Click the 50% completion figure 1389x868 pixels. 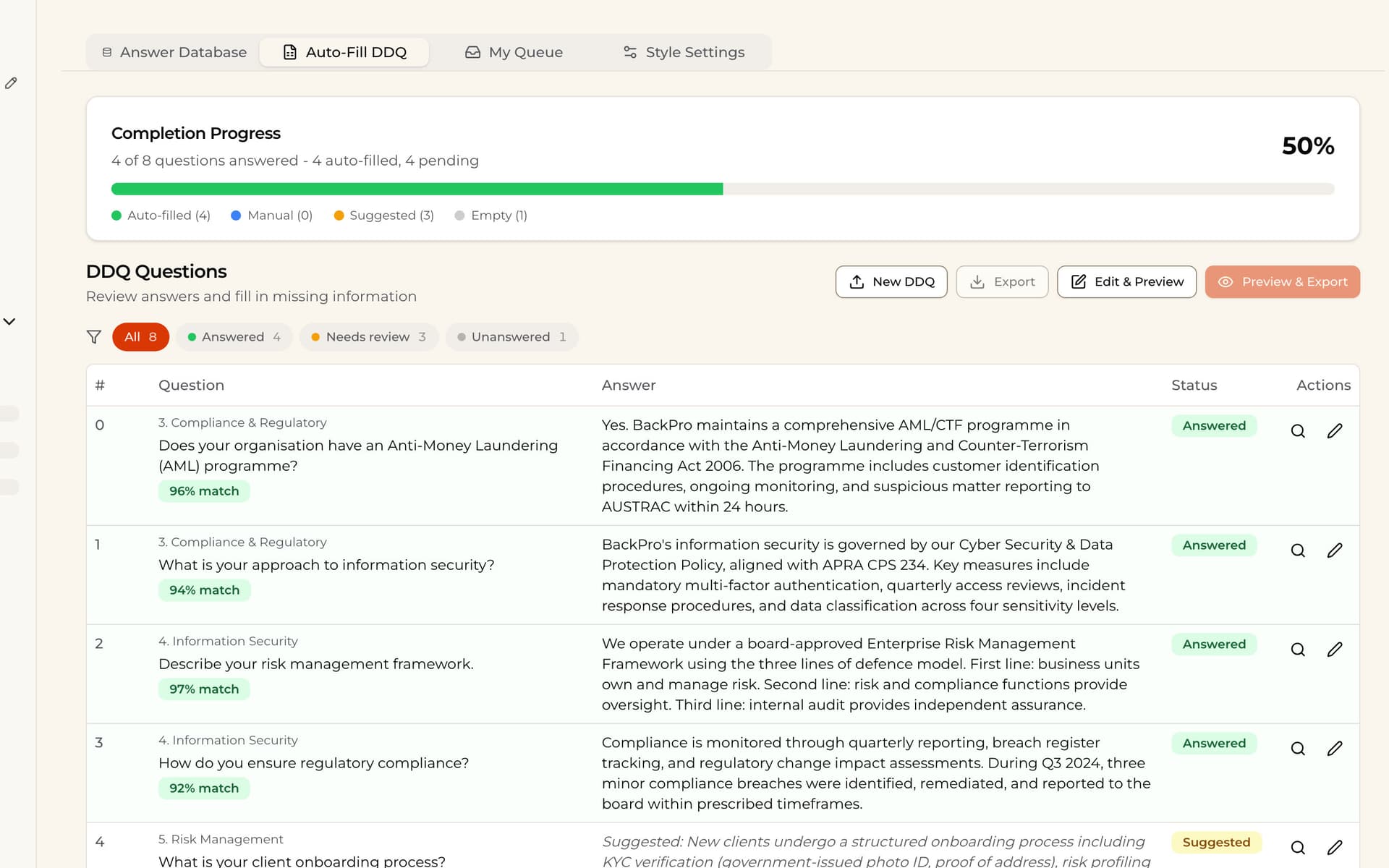tap(1308, 146)
